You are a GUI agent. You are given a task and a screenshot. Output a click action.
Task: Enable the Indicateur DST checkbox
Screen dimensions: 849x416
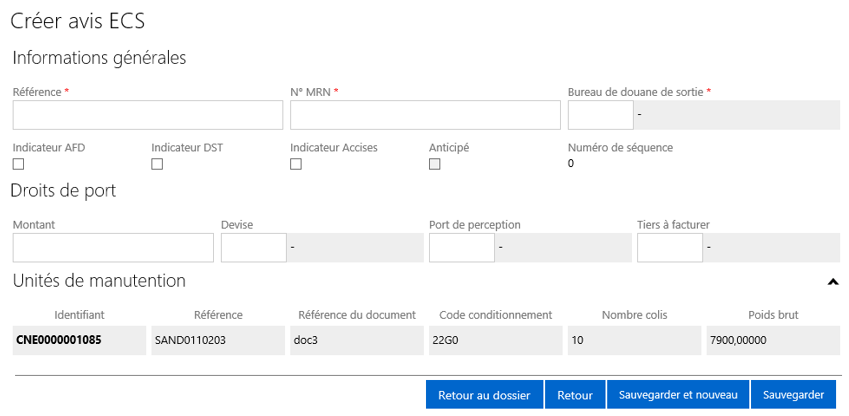(157, 164)
